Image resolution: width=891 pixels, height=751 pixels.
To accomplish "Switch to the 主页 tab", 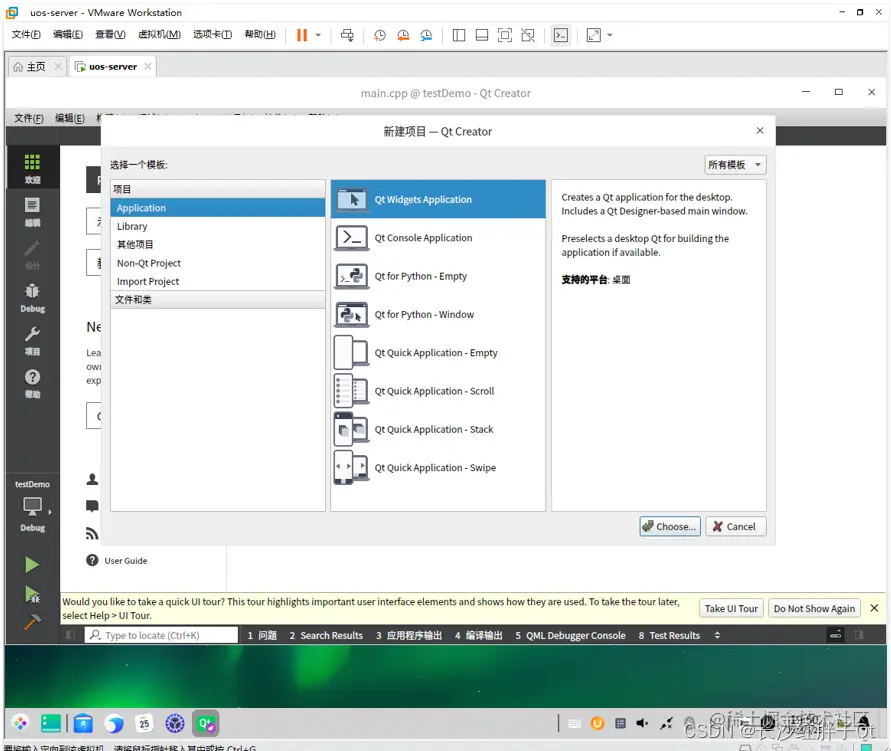I will click(x=36, y=67).
